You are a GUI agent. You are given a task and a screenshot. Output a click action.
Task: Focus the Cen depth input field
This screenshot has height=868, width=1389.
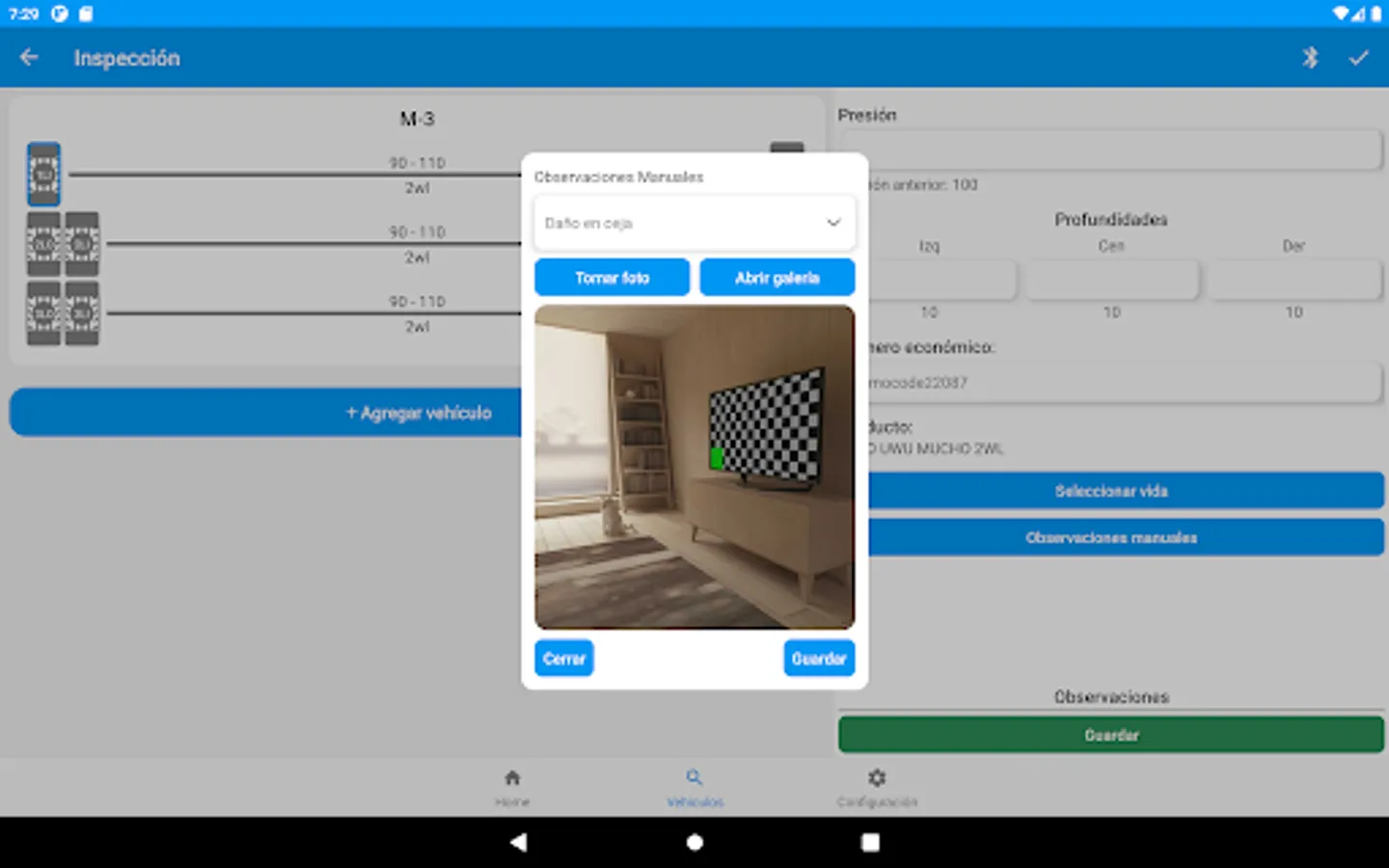click(x=1111, y=281)
